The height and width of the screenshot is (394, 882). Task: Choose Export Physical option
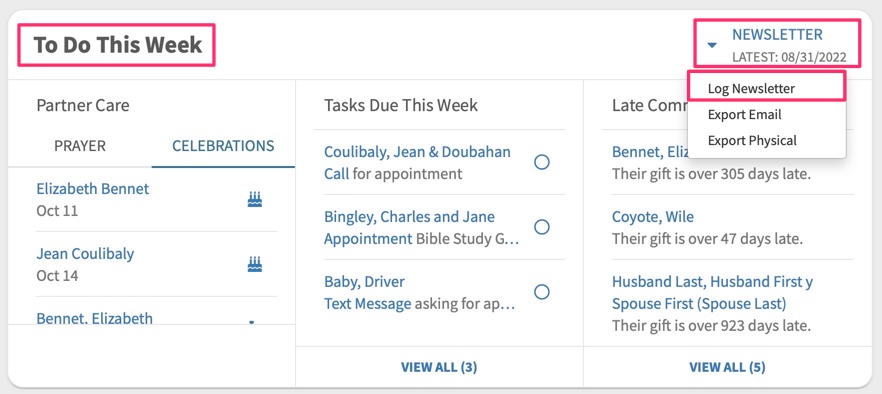(752, 141)
